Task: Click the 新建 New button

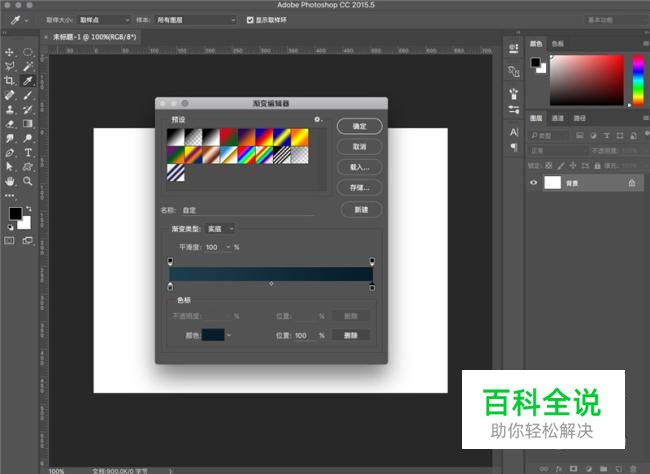Action: pyautogui.click(x=361, y=209)
